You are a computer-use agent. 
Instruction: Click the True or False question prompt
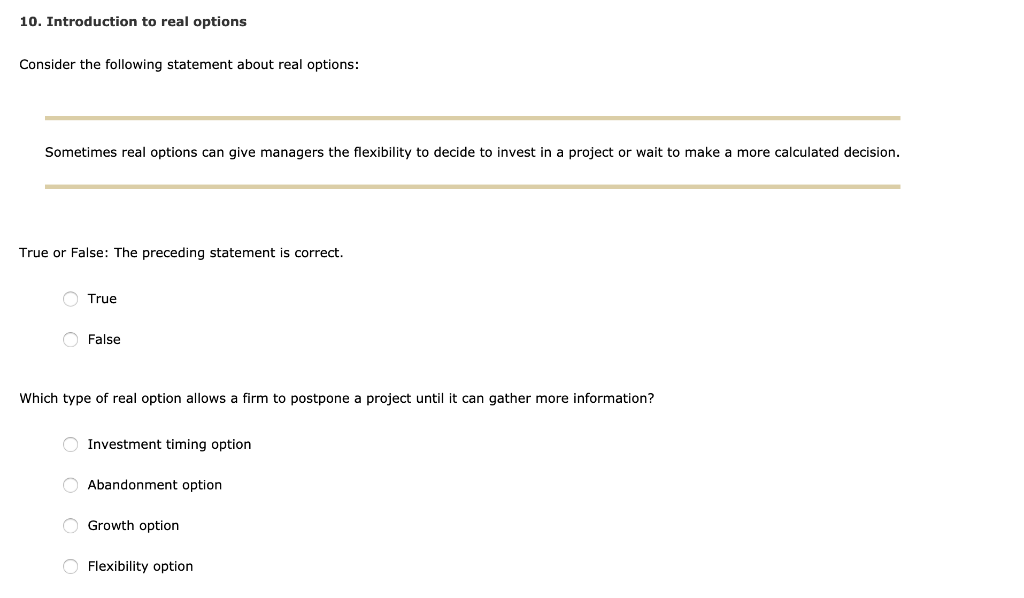[181, 252]
